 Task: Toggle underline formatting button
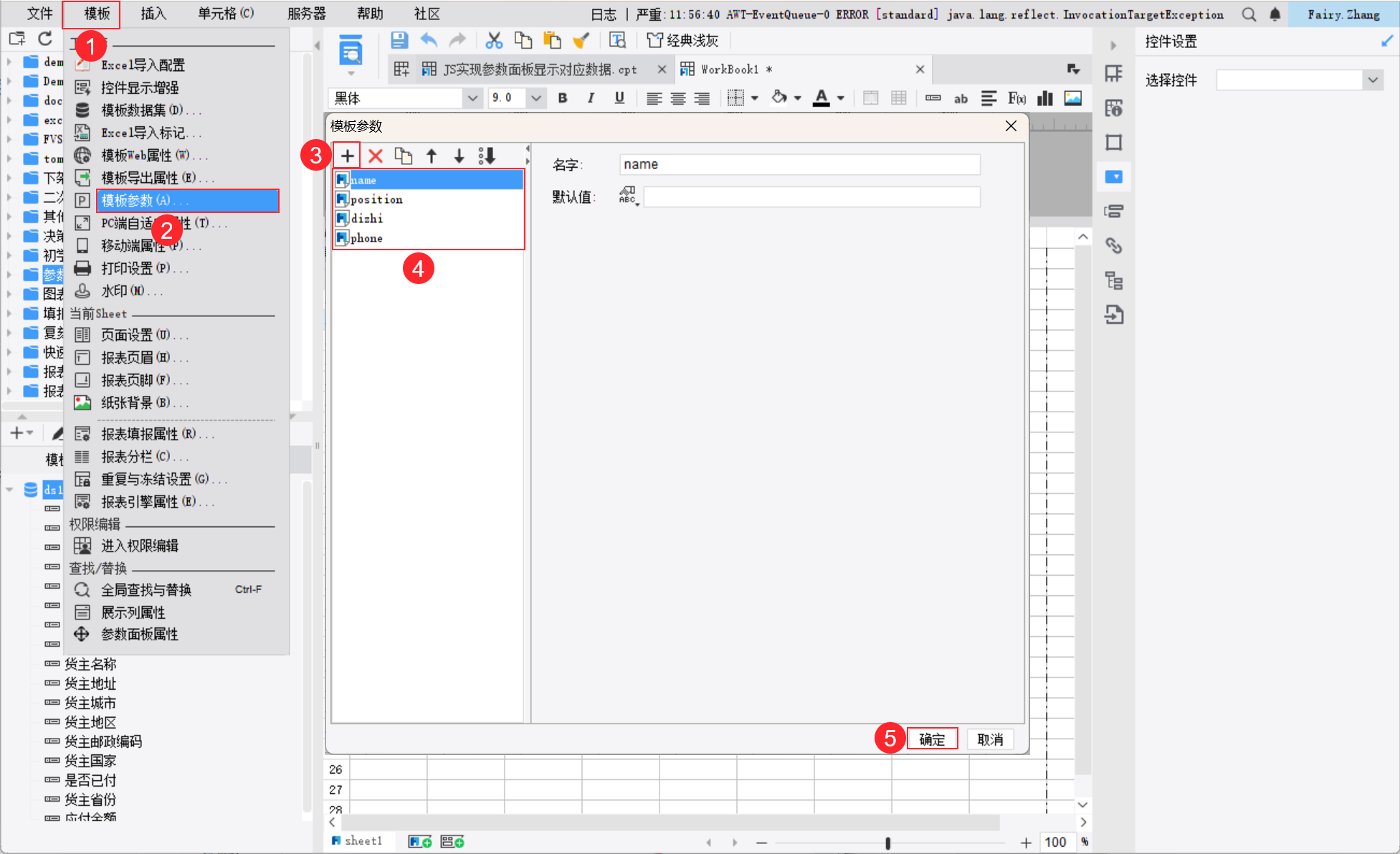tap(619, 98)
